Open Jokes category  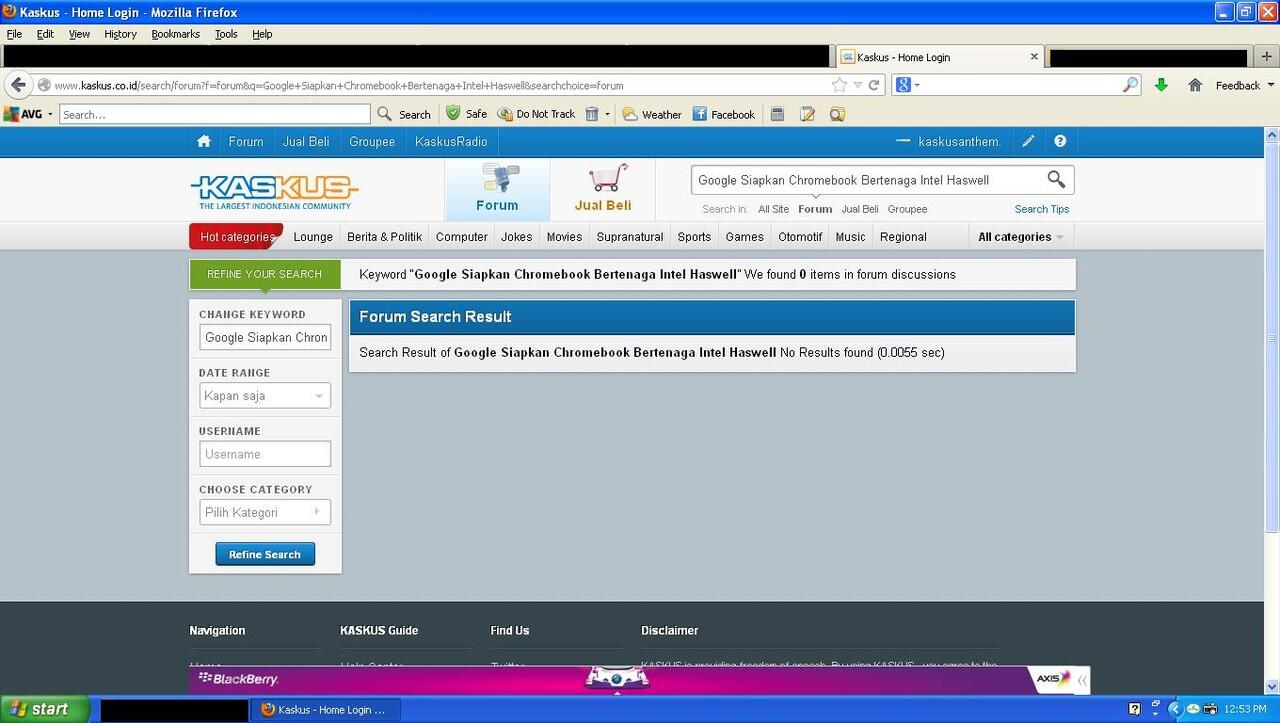(517, 237)
